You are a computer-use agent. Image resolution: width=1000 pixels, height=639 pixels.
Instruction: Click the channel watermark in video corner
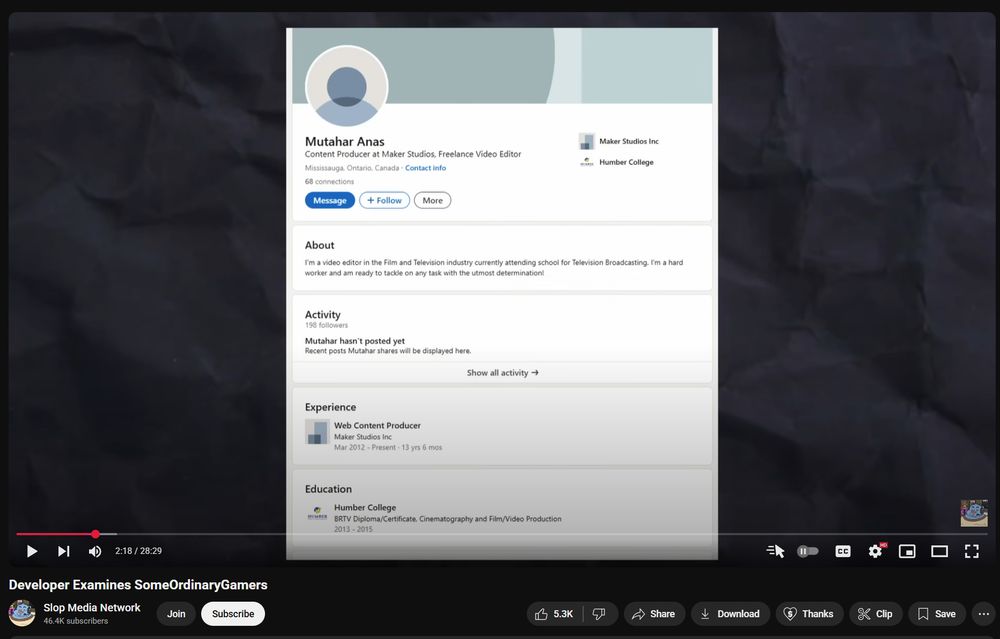click(974, 513)
